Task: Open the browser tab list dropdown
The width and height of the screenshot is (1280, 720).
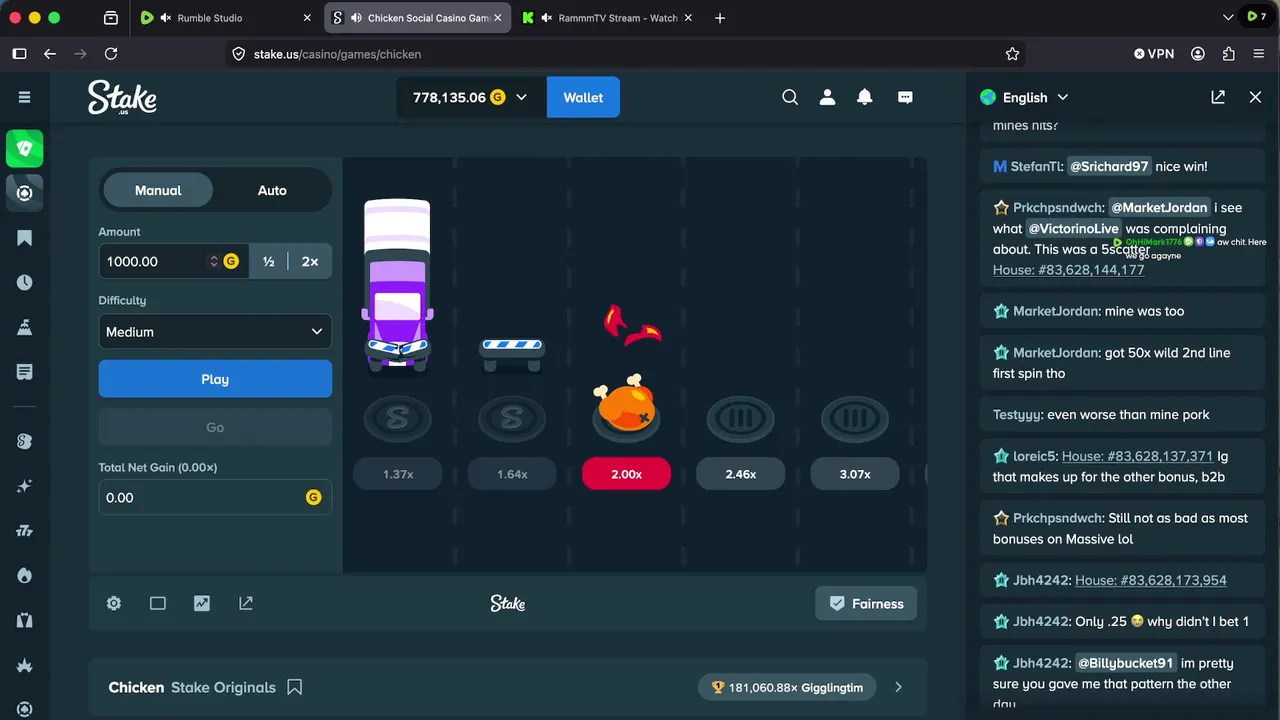Action: point(1228,18)
